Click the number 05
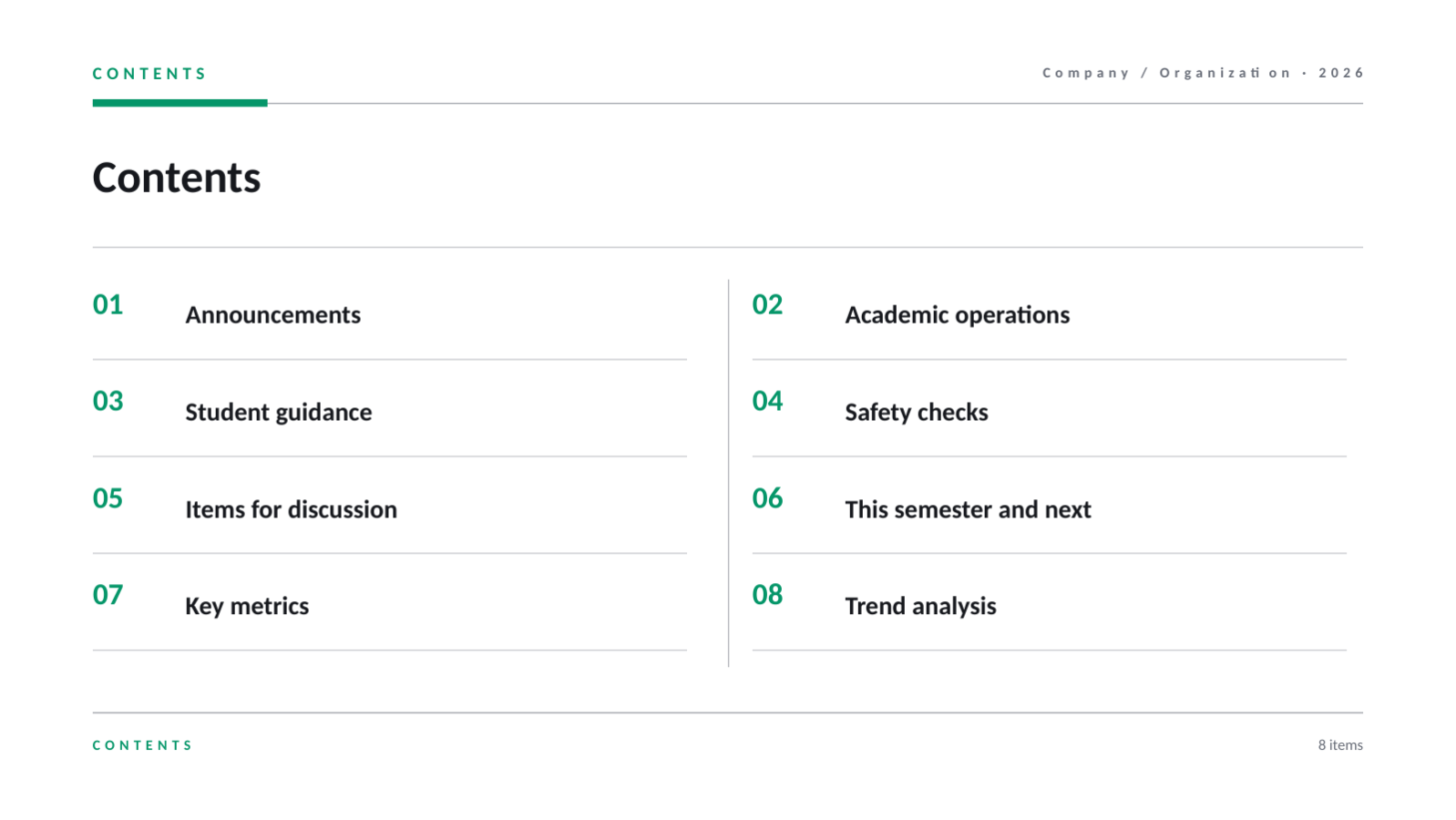The image size is (1456, 820). (x=108, y=498)
